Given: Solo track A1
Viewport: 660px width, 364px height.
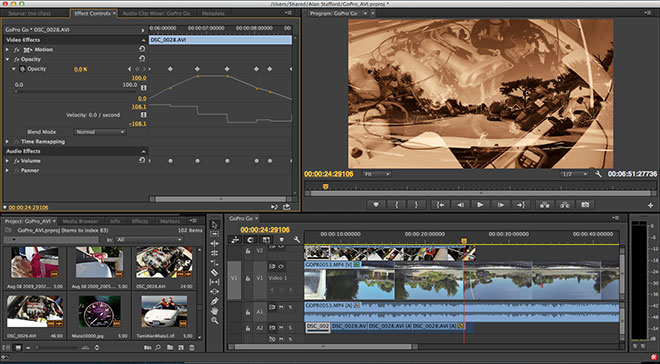Looking at the screenshot, I should pyautogui.click(x=290, y=307).
